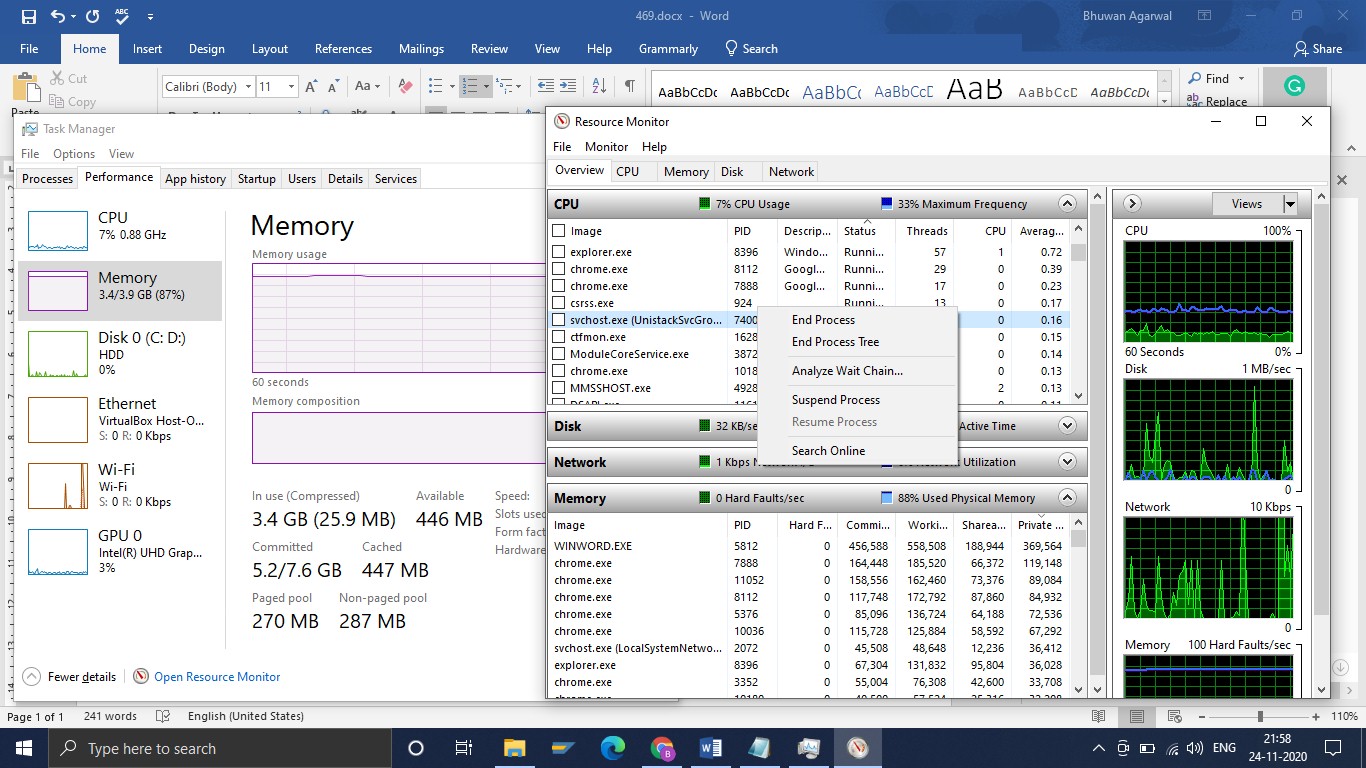1366x768 pixels.
Task: Open Views dropdown arrow in graph pane
Action: 1290,204
